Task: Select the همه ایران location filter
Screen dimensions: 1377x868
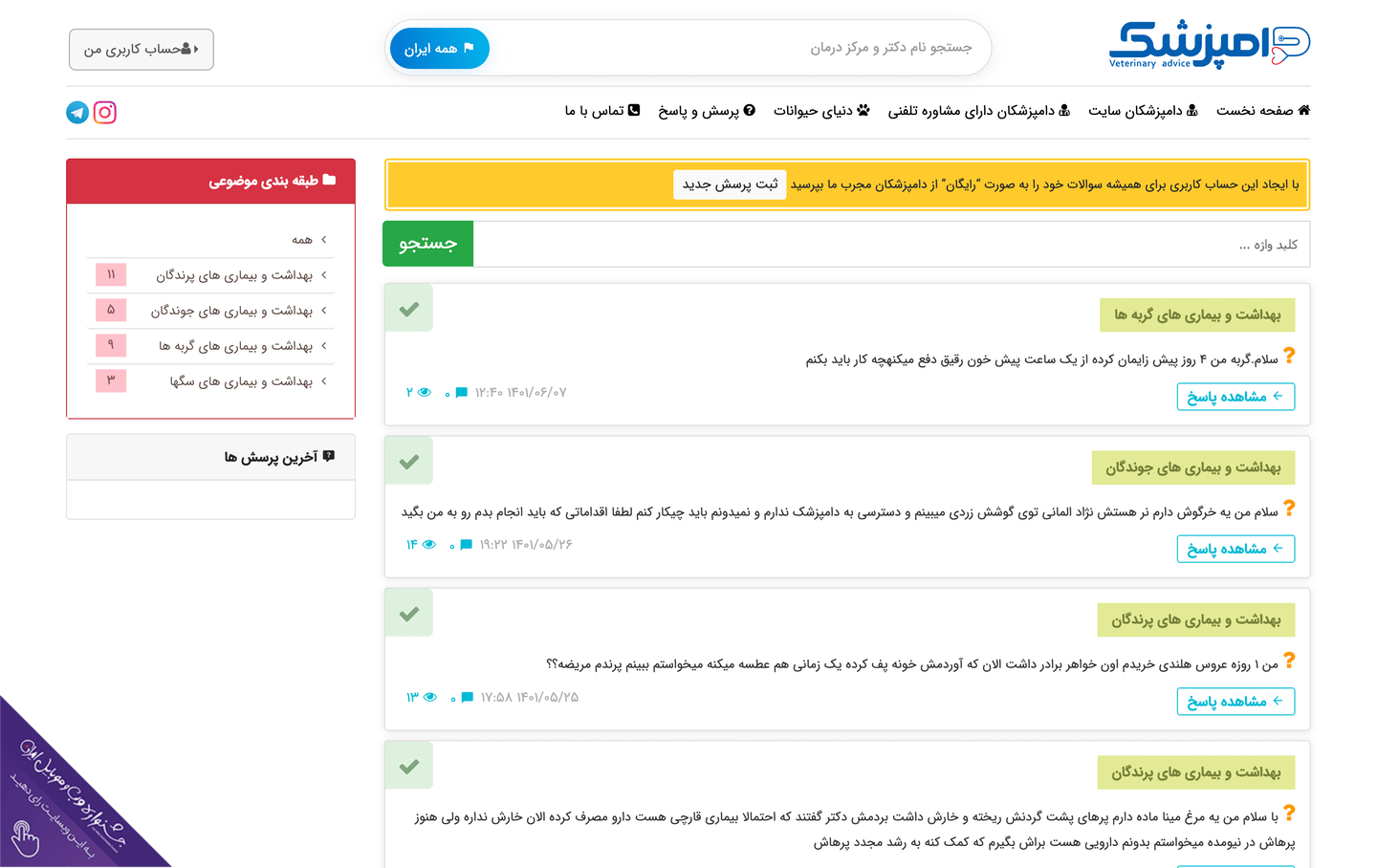Action: (440, 49)
